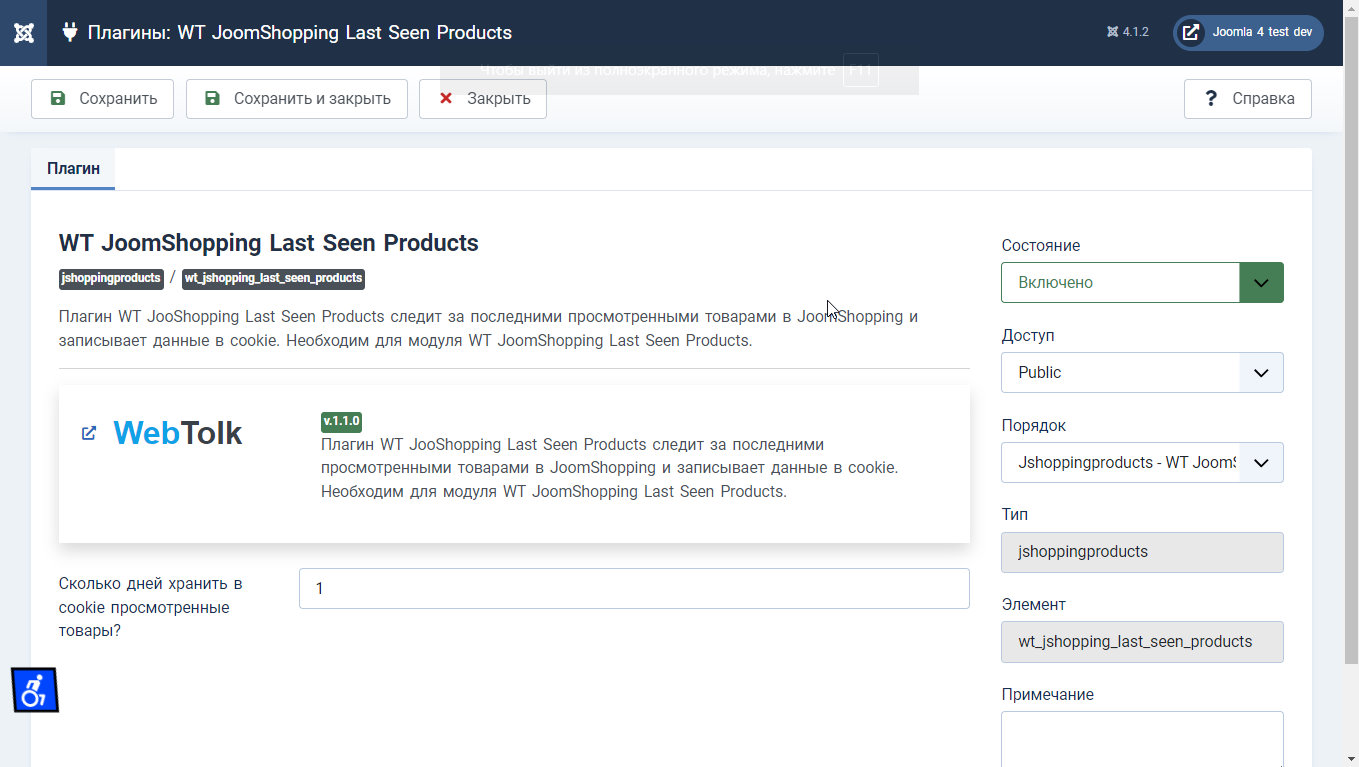Image resolution: width=1359 pixels, height=767 pixels.
Task: Click into the Примечание note text field
Action: pyautogui.click(x=1141, y=738)
